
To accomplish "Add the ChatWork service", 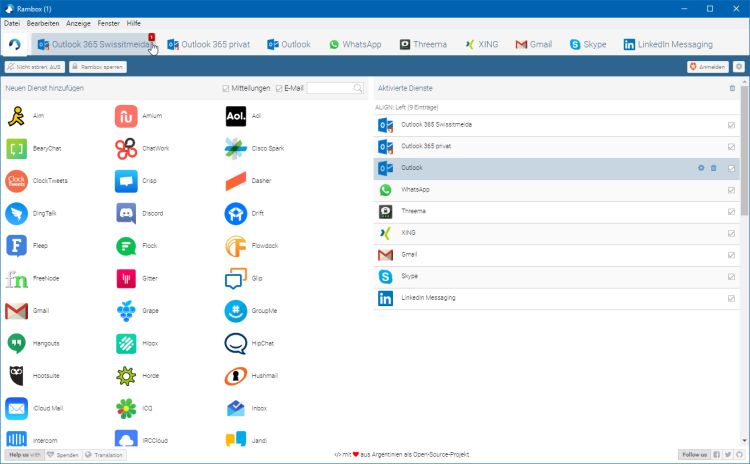I will tap(142, 149).
